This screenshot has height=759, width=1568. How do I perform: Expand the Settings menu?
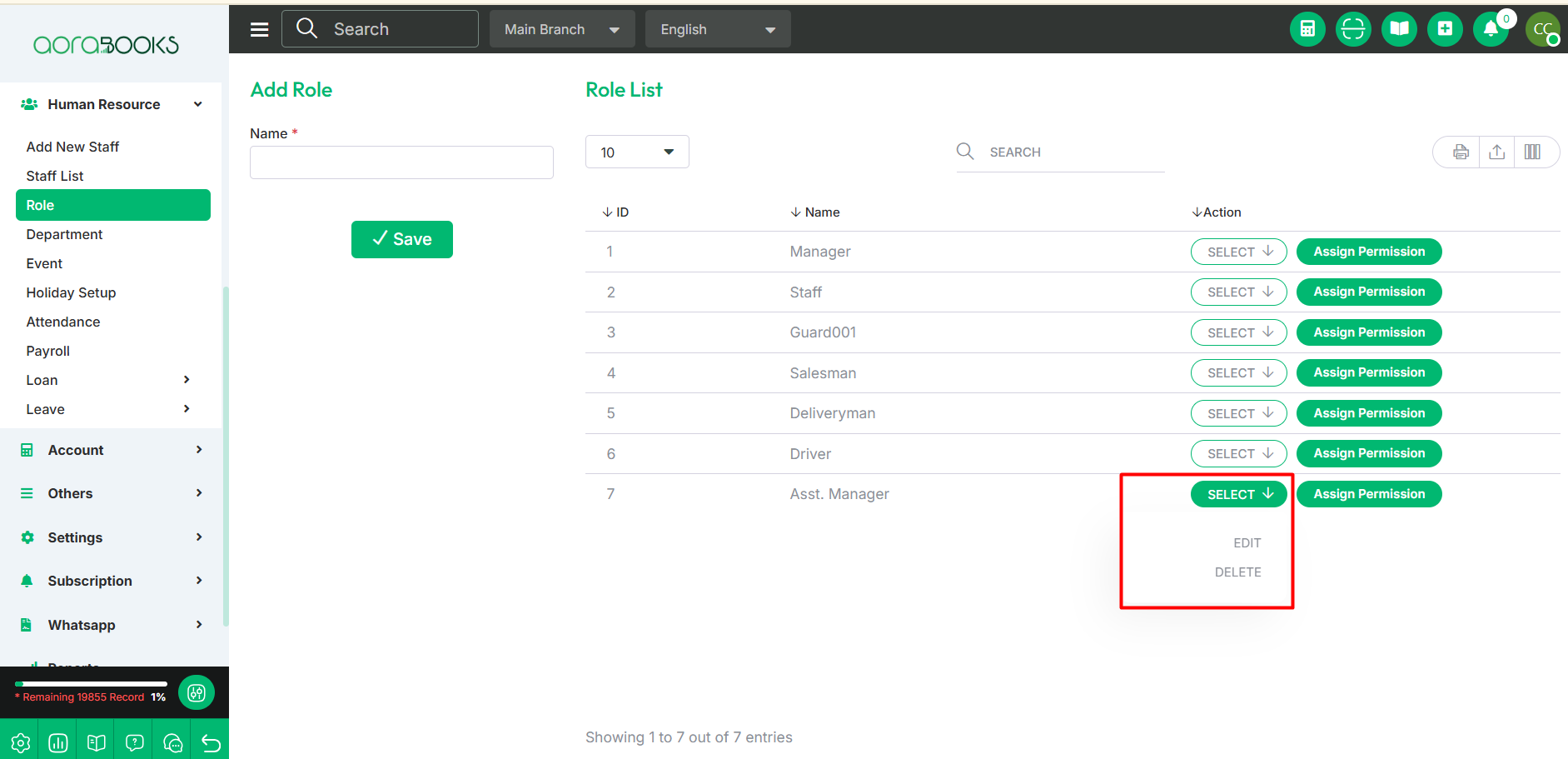coord(112,537)
